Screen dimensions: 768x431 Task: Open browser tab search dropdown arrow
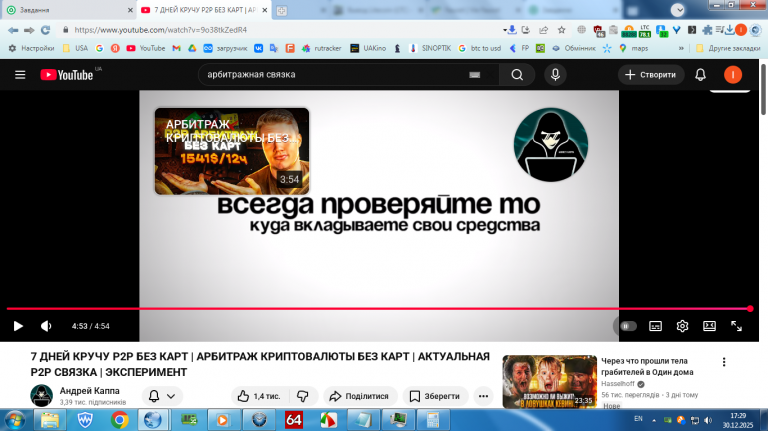(x=678, y=9)
